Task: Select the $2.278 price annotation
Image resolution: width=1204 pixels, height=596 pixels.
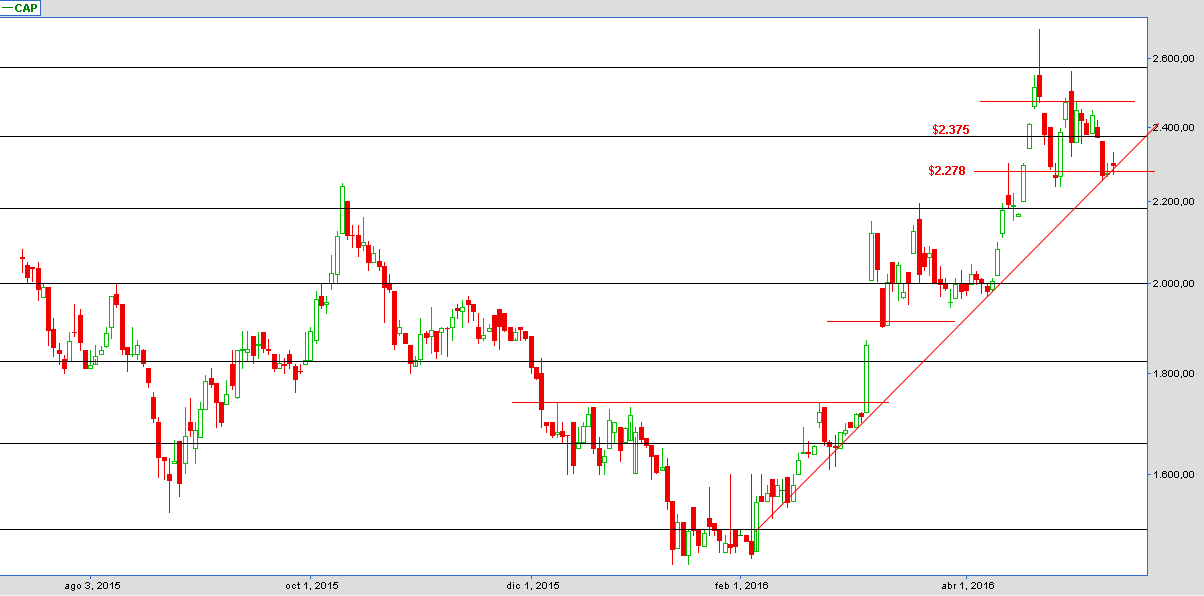Action: pos(946,171)
